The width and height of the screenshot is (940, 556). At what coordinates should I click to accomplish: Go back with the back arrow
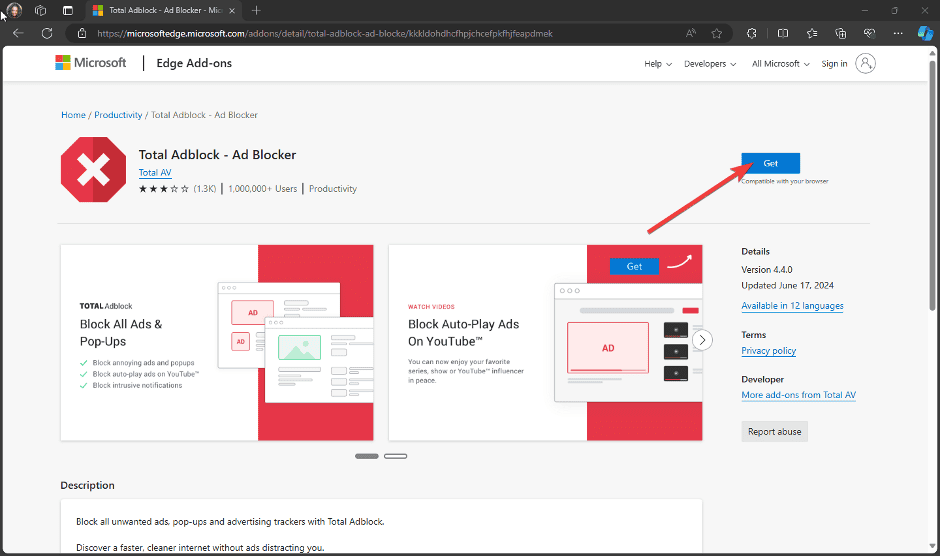coord(18,34)
